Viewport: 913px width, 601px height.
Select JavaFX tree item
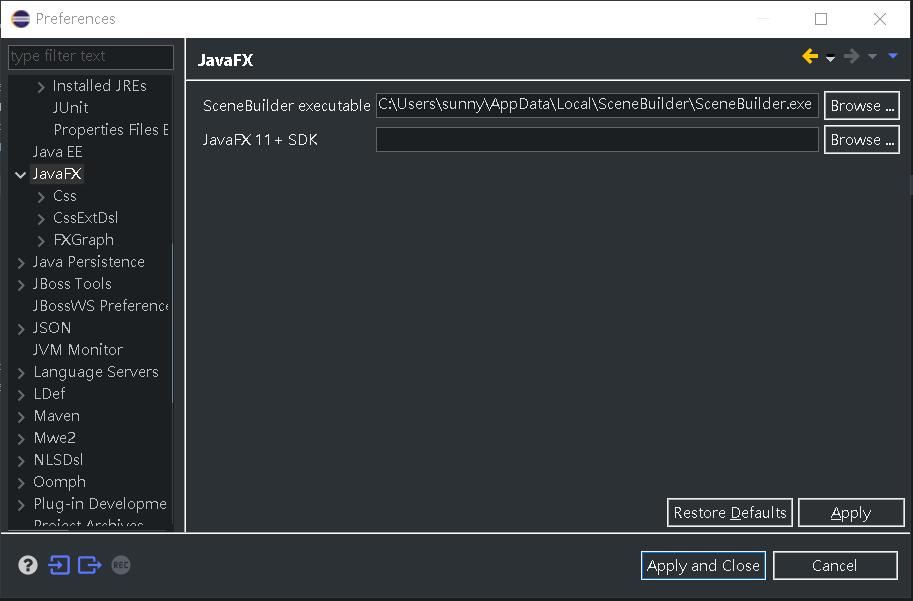(x=57, y=174)
